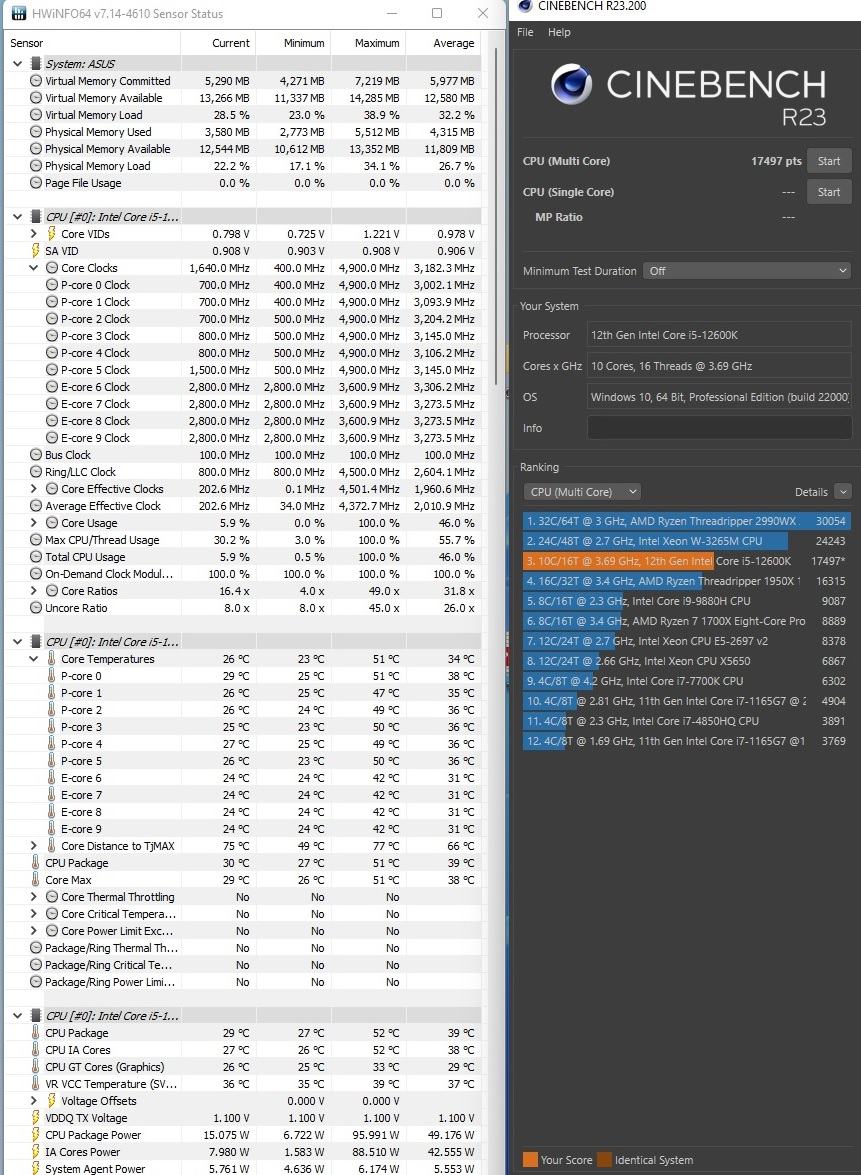Click the lightning icon beside IA Cores Power
The image size is (861, 1175).
coord(35,1152)
